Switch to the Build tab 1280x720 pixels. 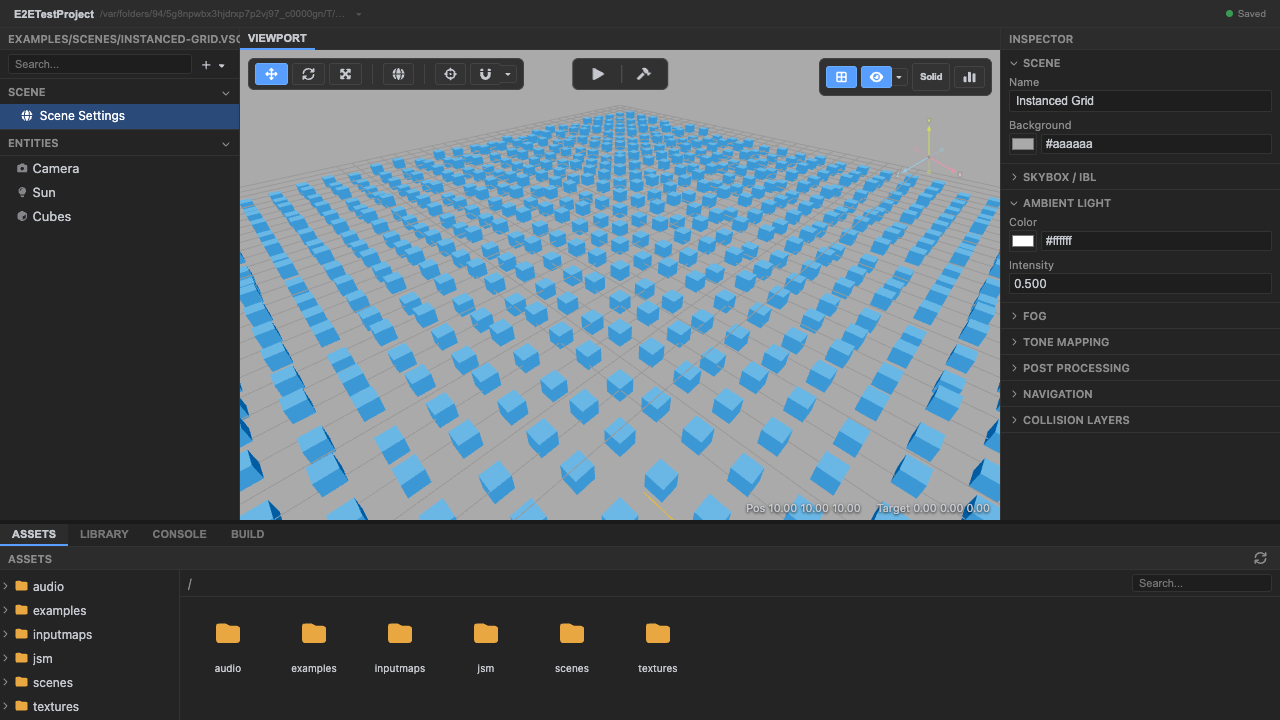click(x=247, y=534)
